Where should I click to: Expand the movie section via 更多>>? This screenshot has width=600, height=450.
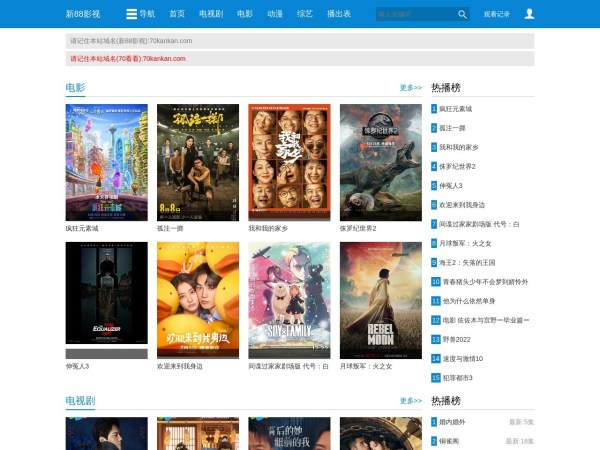[x=410, y=88]
